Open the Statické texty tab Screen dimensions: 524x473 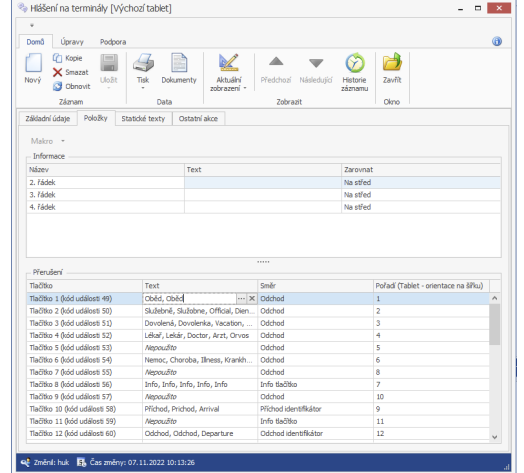(x=143, y=119)
